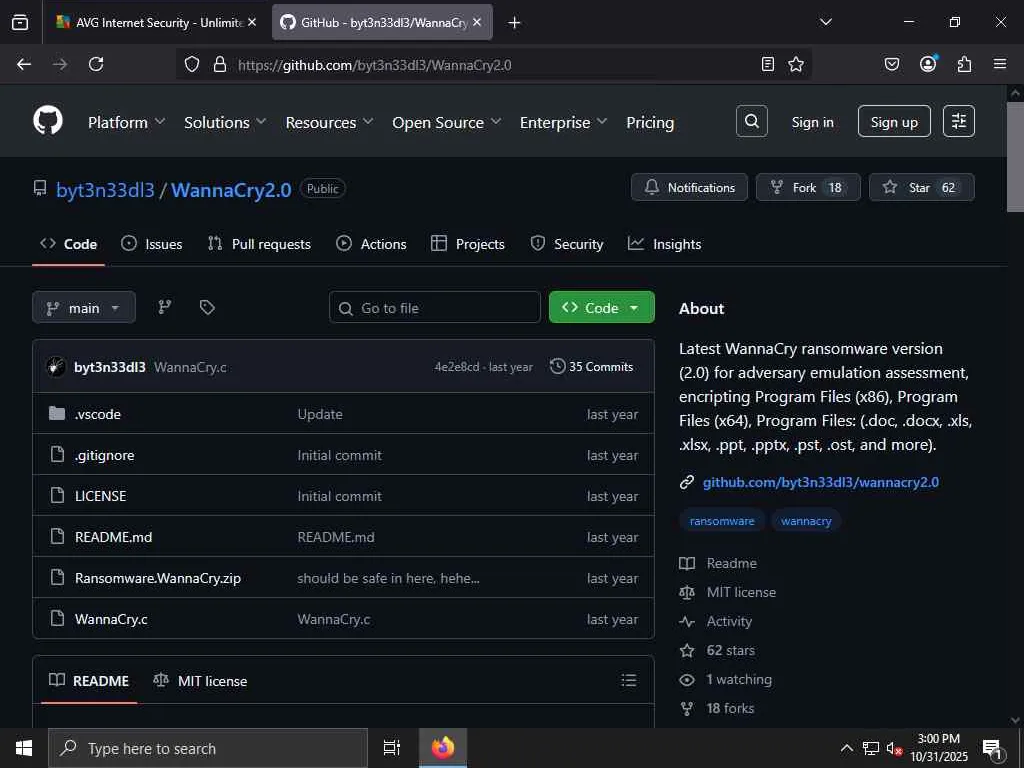The height and width of the screenshot is (768, 1024).
Task: Open the Pocket save icon
Action: [x=891, y=64]
